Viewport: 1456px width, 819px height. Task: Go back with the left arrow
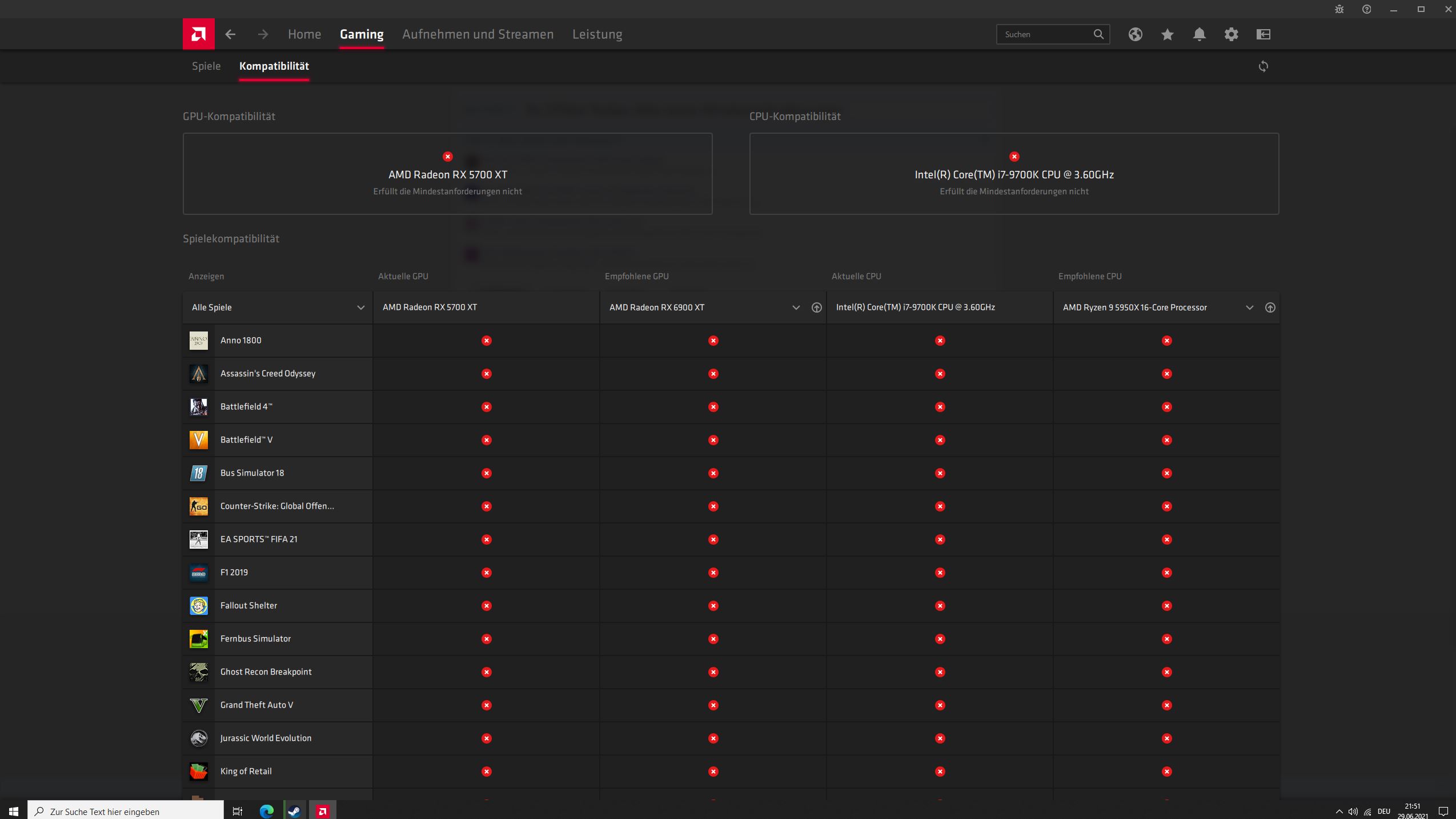(230, 34)
